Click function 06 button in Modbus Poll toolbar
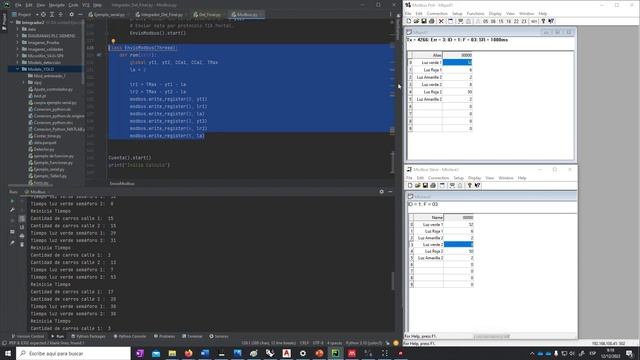Image resolution: width=640 pixels, height=360 pixels. point(493,21)
